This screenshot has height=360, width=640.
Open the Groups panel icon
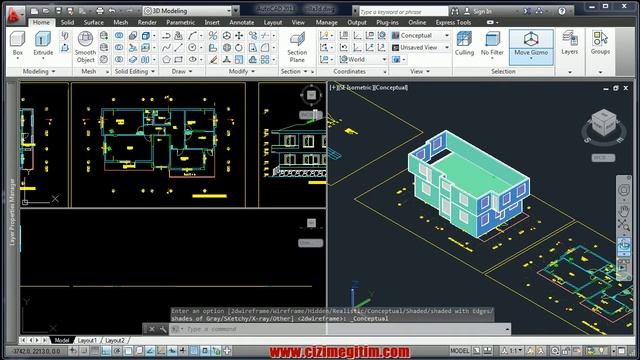coord(600,42)
